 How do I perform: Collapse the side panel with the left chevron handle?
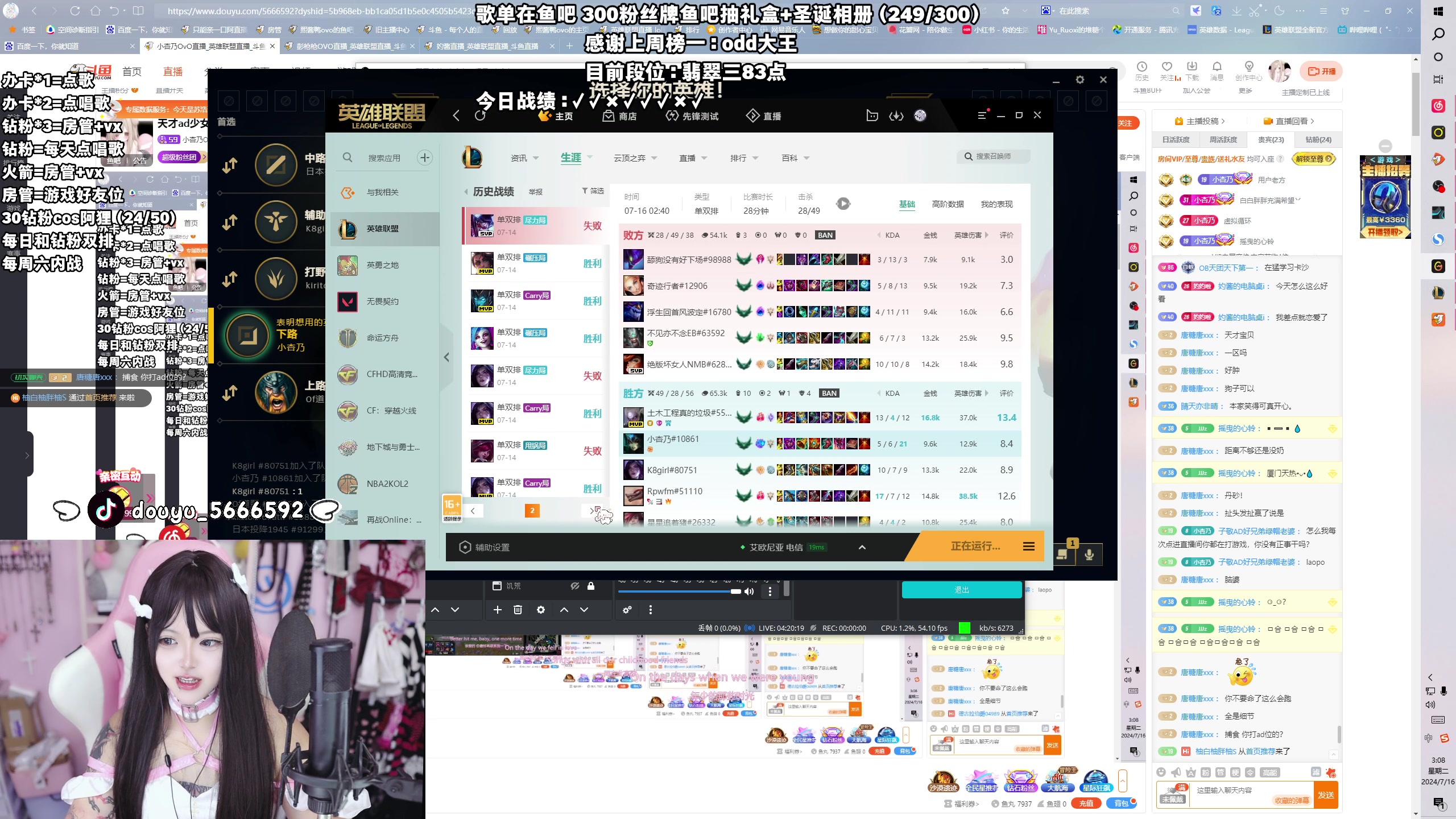[x=446, y=357]
